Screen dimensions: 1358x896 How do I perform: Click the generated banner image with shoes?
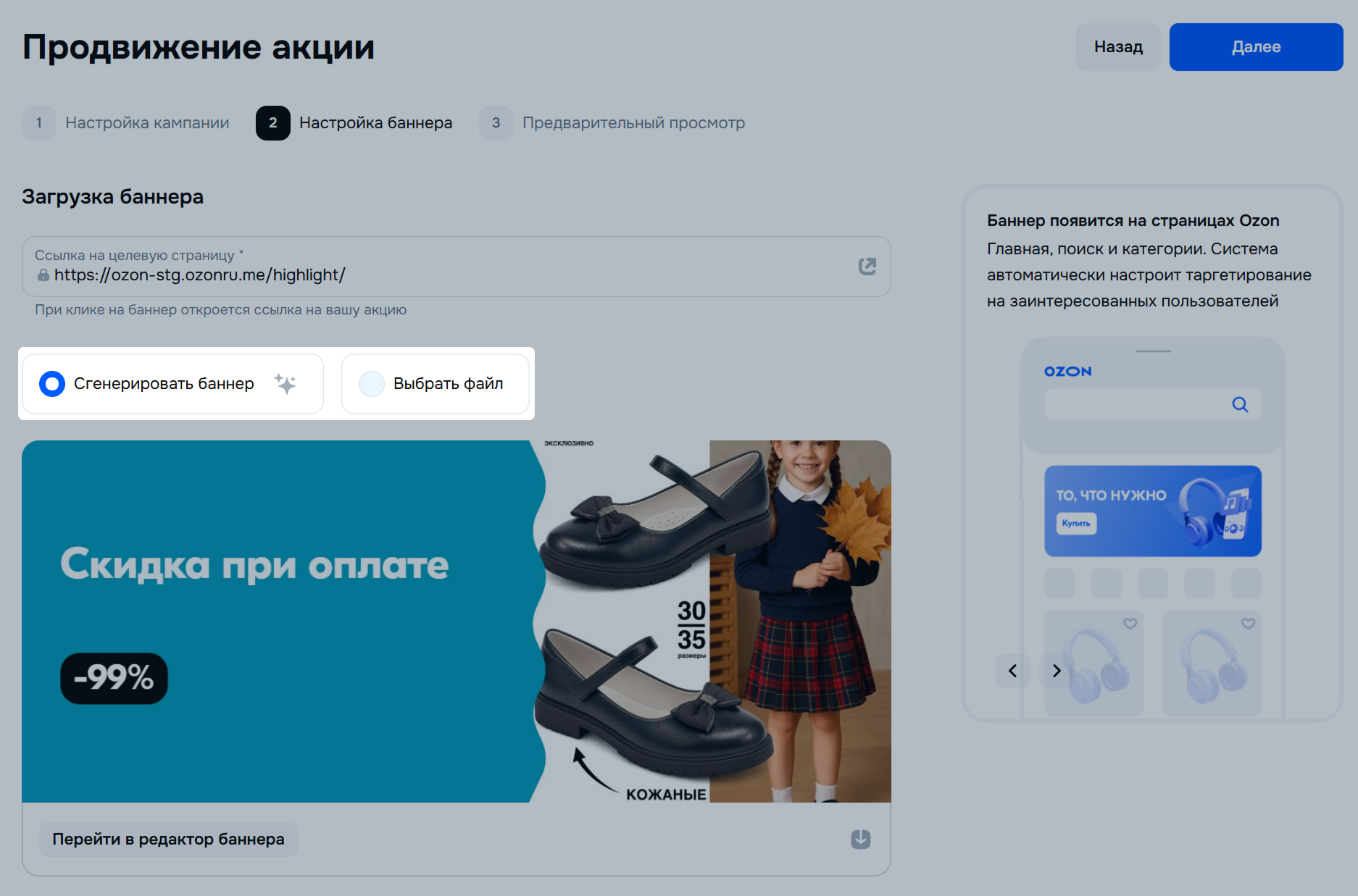[x=456, y=621]
